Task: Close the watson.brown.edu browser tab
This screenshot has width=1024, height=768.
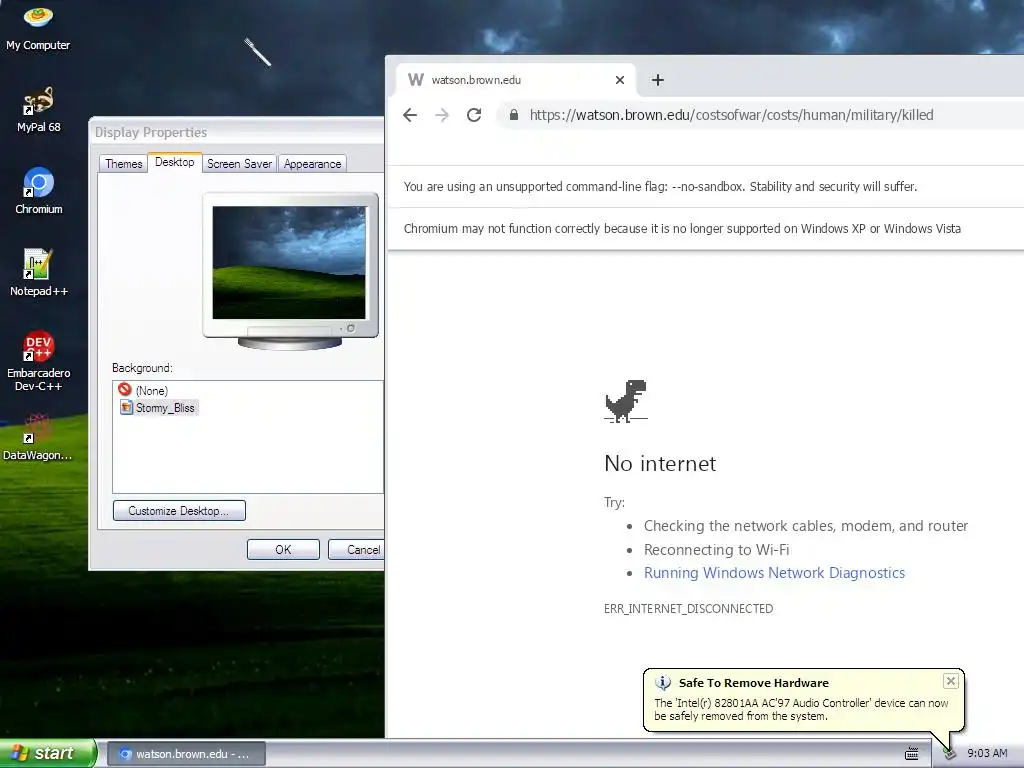Action: click(620, 80)
